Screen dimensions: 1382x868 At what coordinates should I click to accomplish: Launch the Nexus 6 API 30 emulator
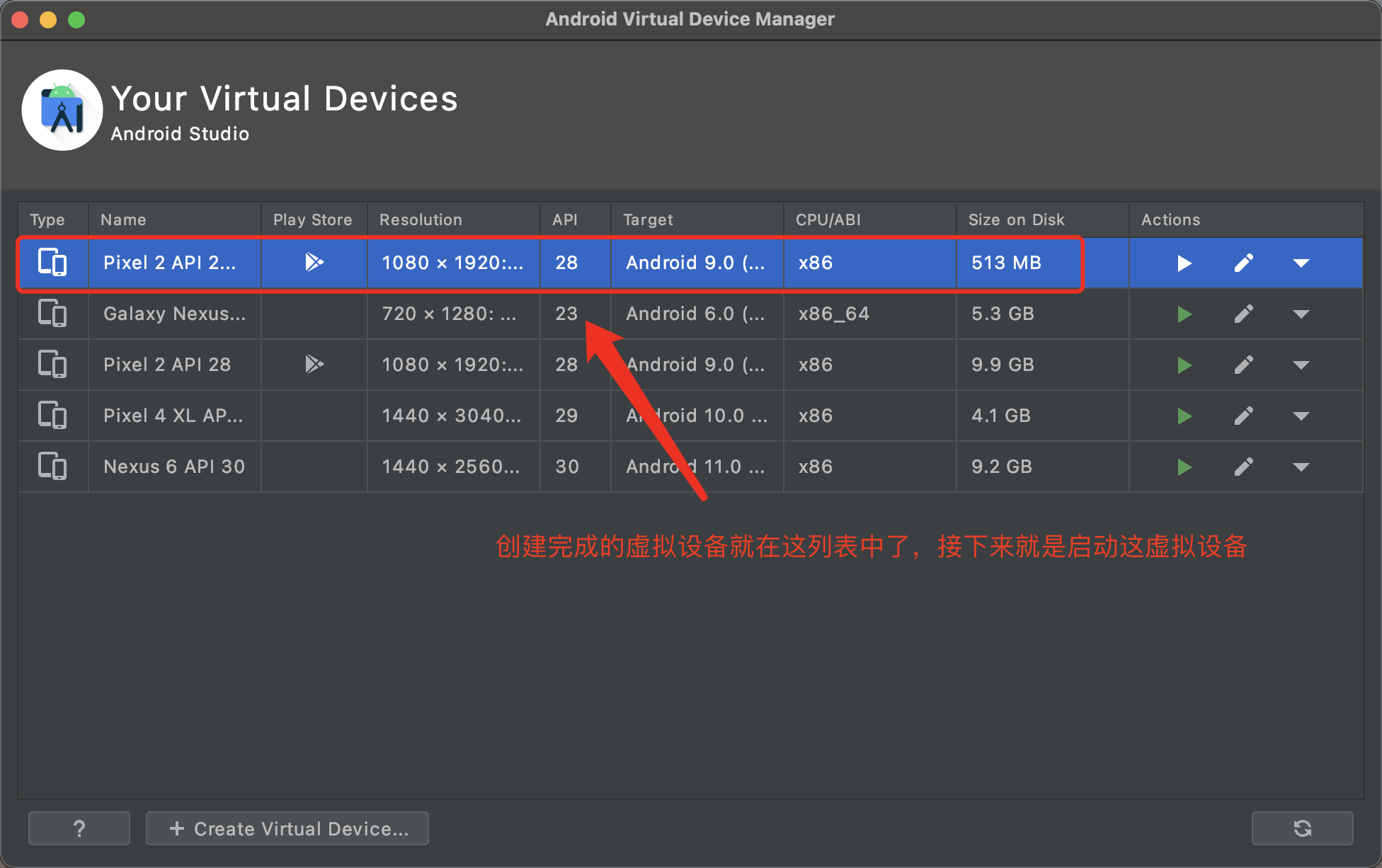click(1184, 467)
